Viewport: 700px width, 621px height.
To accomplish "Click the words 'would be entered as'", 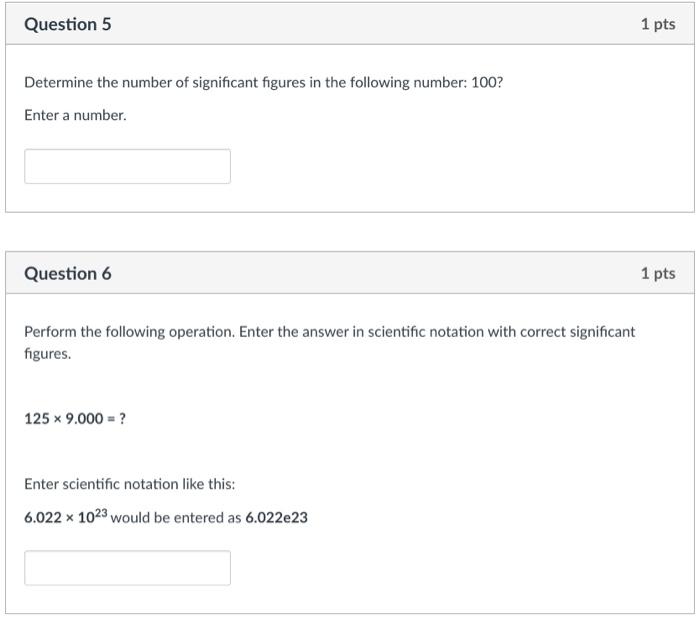I will pos(176,519).
